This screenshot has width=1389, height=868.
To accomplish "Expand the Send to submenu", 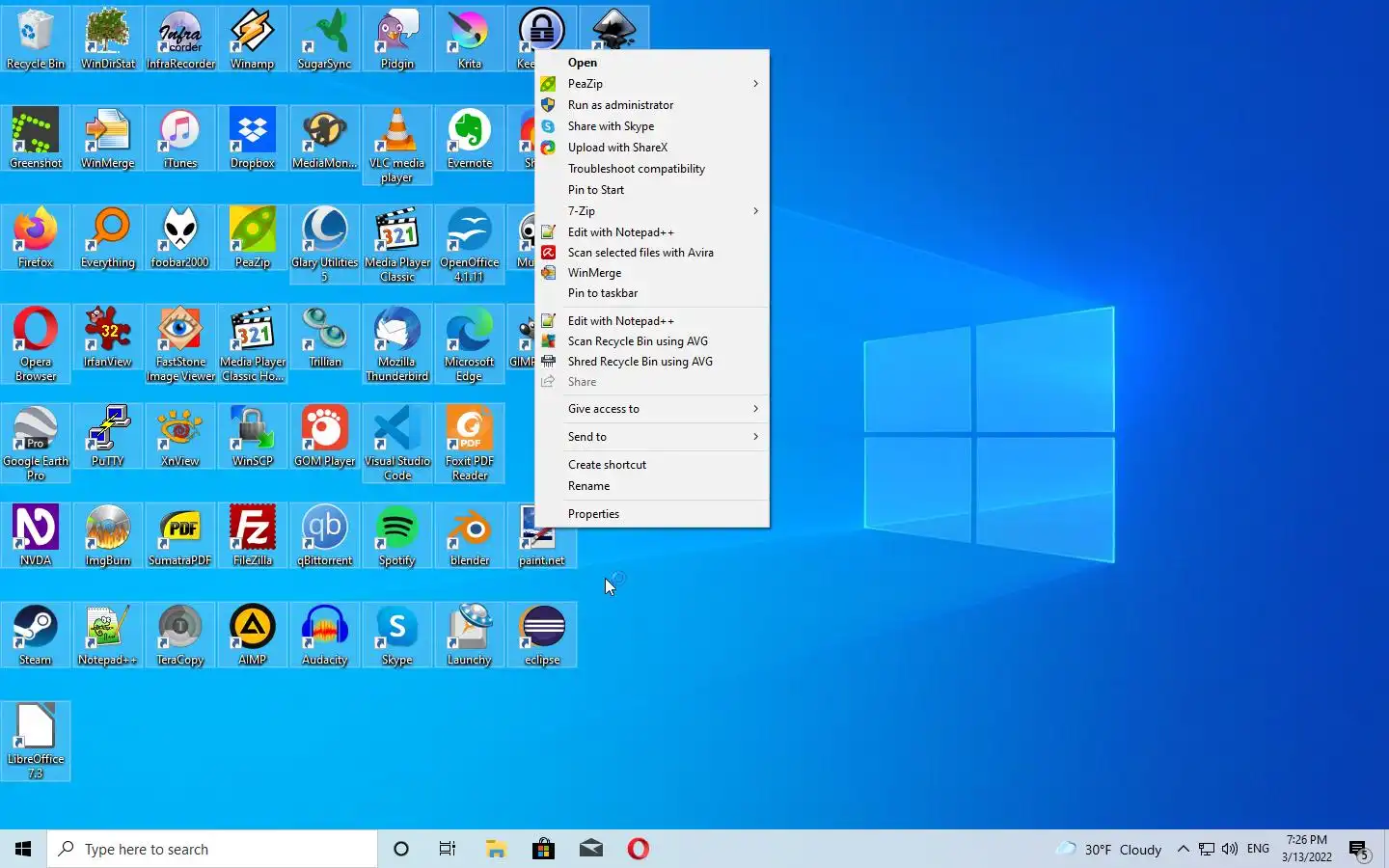I will click(x=652, y=437).
